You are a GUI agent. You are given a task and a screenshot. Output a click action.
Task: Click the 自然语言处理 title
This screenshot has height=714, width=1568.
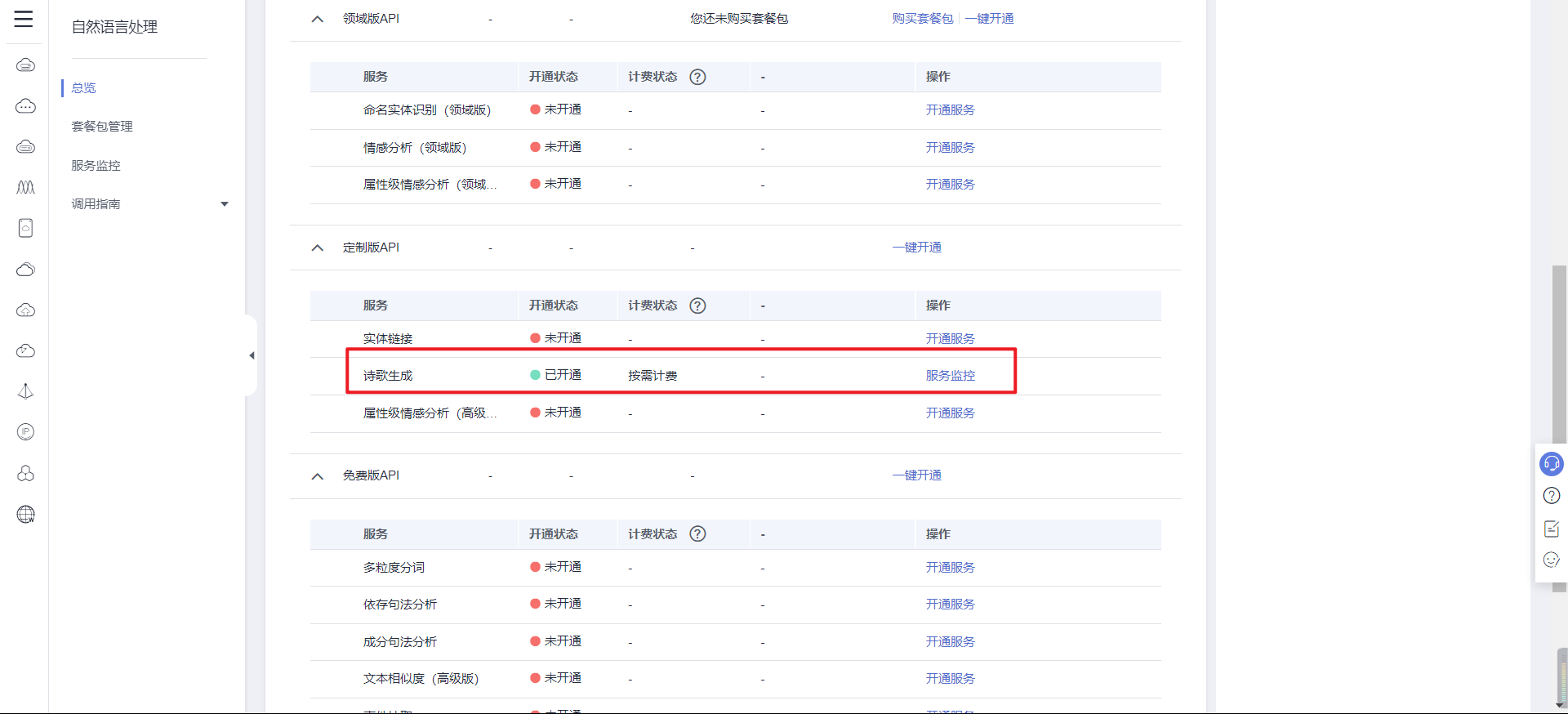coord(114,27)
